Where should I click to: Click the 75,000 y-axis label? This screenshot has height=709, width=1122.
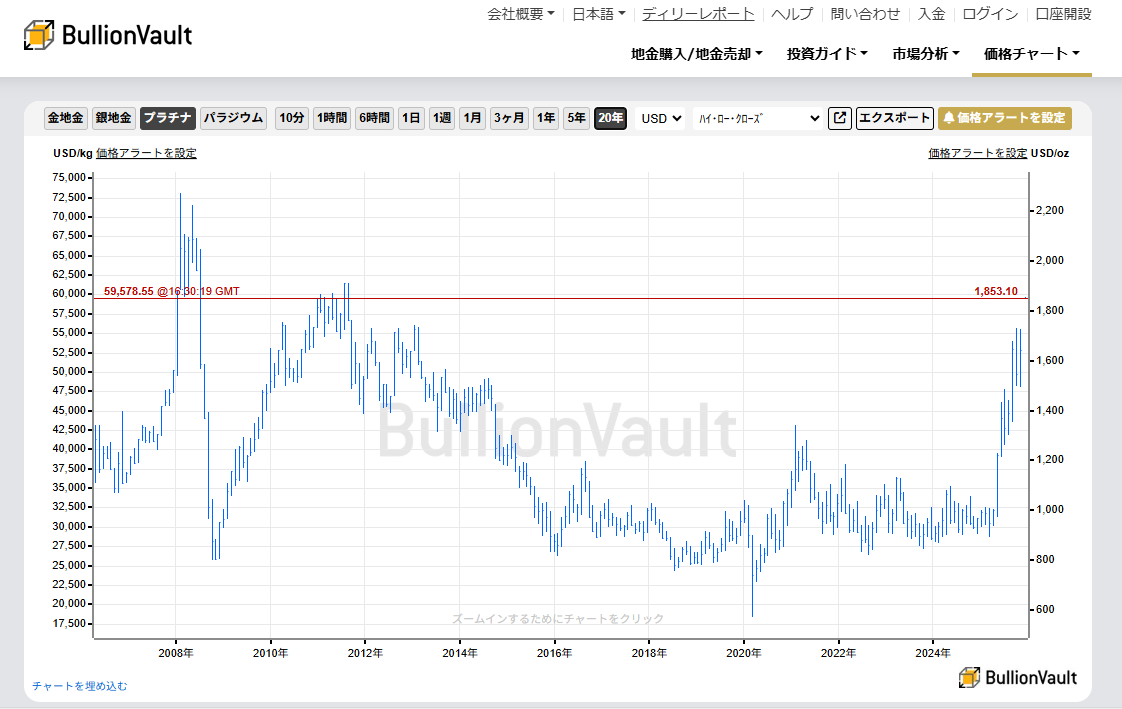[69, 177]
